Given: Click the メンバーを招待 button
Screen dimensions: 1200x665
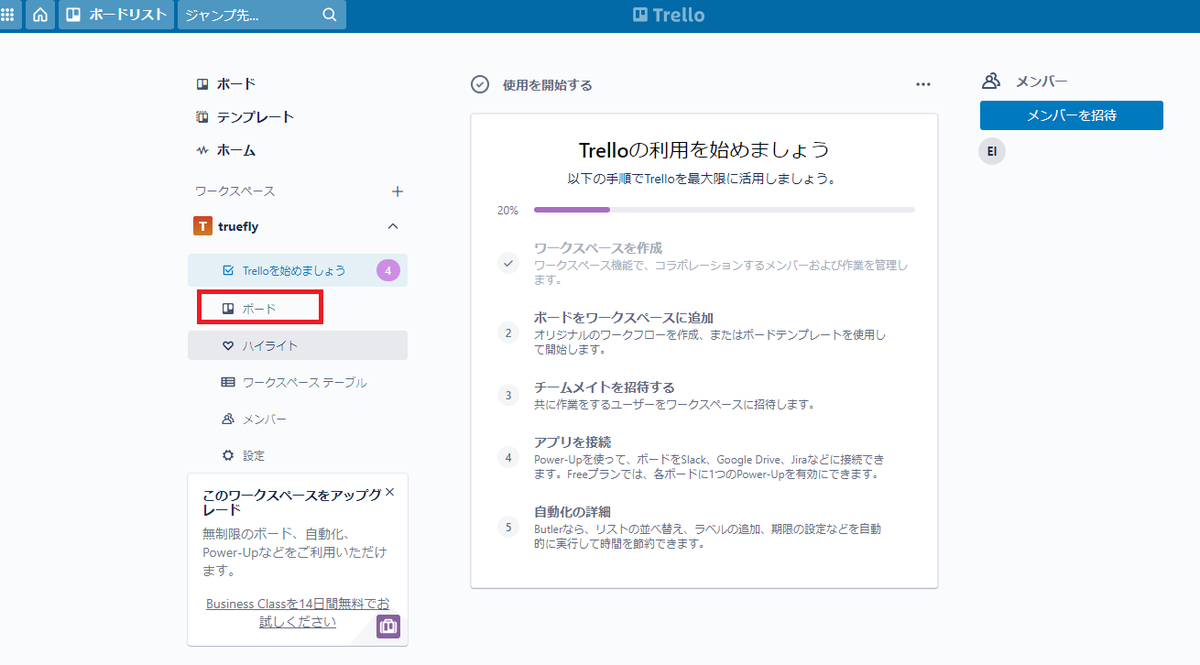Looking at the screenshot, I should coord(1071,115).
